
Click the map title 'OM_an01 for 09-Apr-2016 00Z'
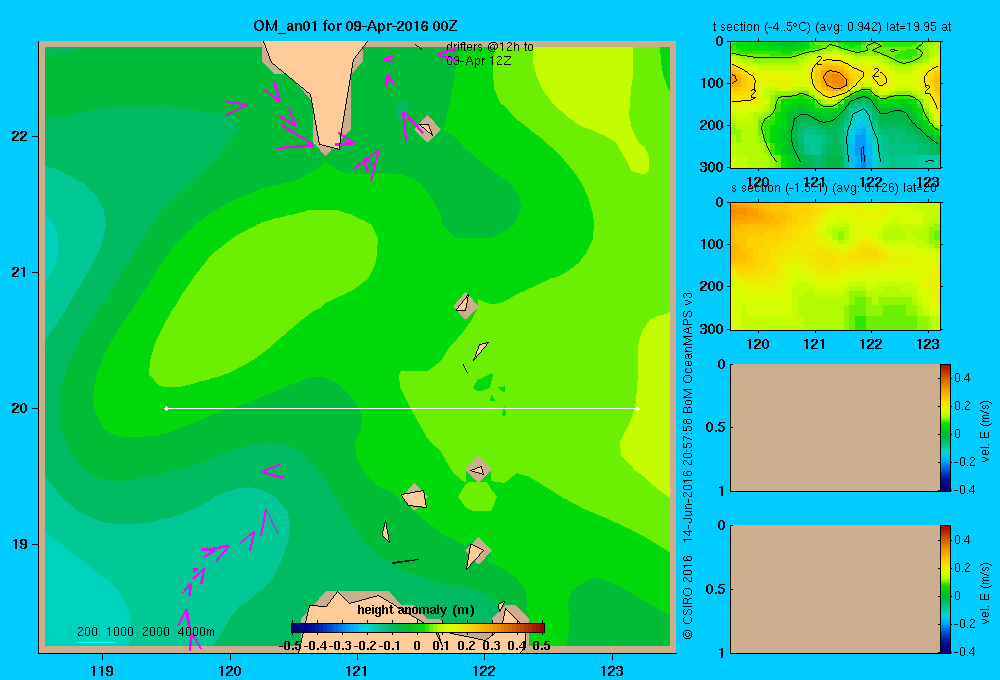(355, 26)
